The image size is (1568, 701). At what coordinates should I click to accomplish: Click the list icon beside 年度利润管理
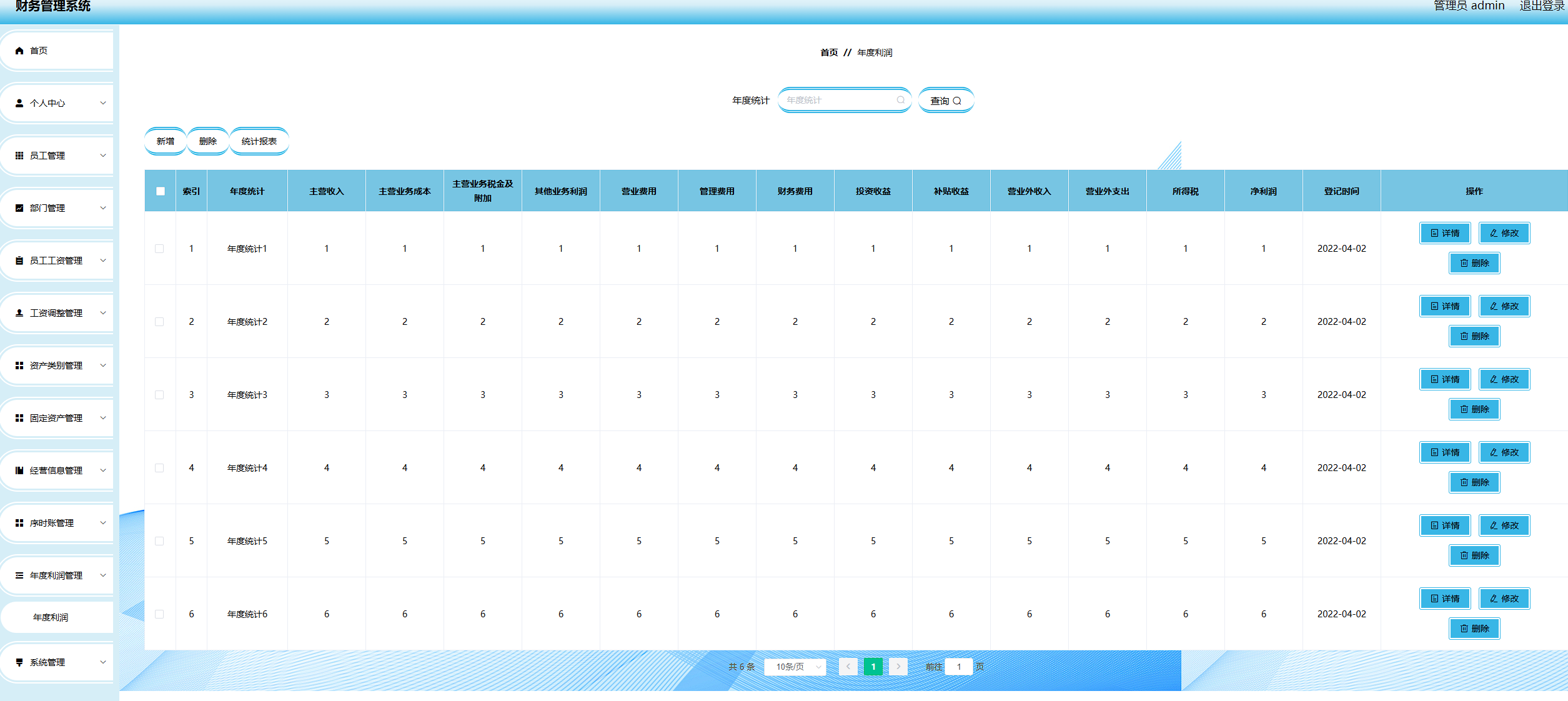click(19, 575)
